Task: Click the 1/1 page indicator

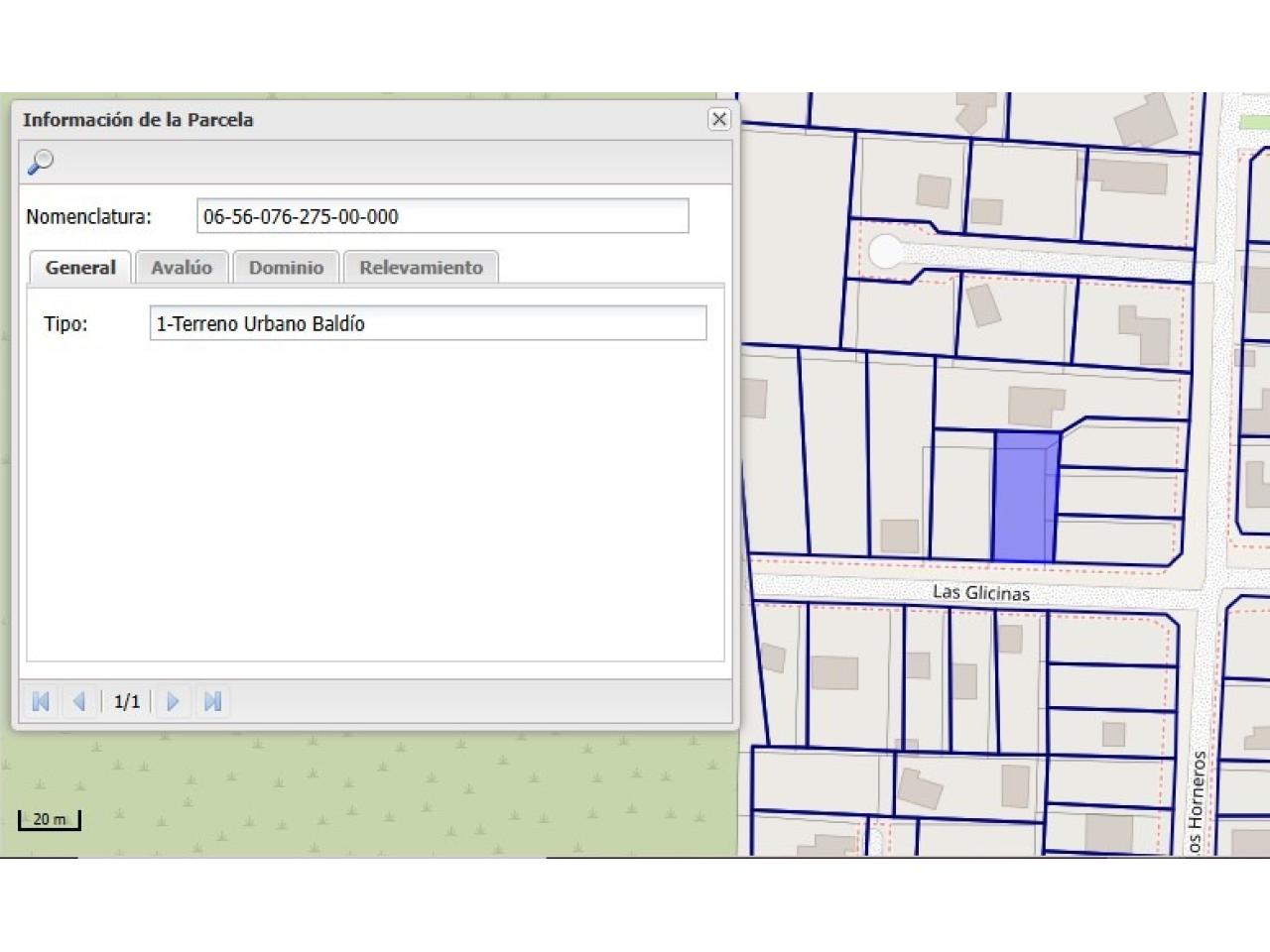Action: [127, 702]
